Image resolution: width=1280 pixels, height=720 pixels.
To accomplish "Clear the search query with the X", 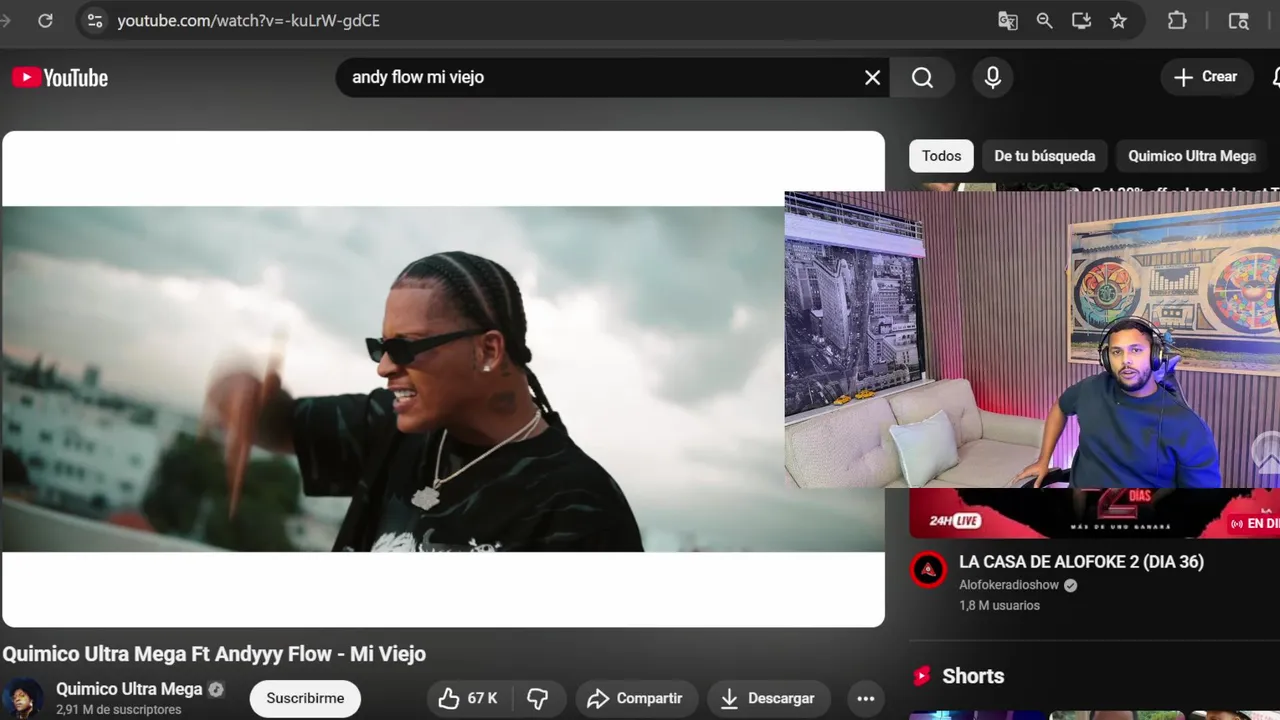I will tap(873, 77).
